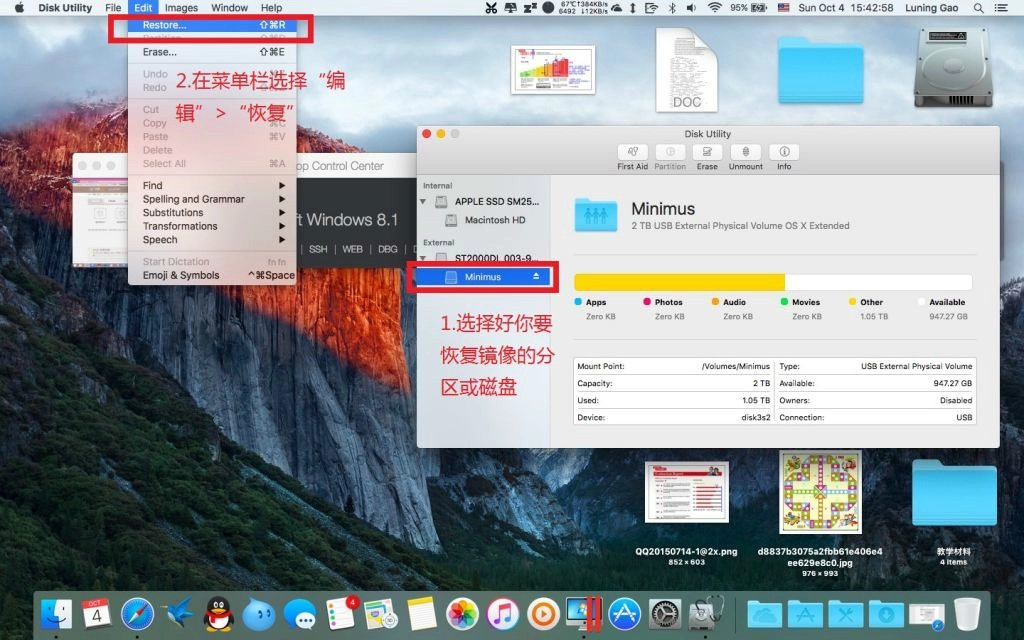Image resolution: width=1024 pixels, height=640 pixels.
Task: Click the Partition toolbar icon
Action: pyautogui.click(x=670, y=152)
